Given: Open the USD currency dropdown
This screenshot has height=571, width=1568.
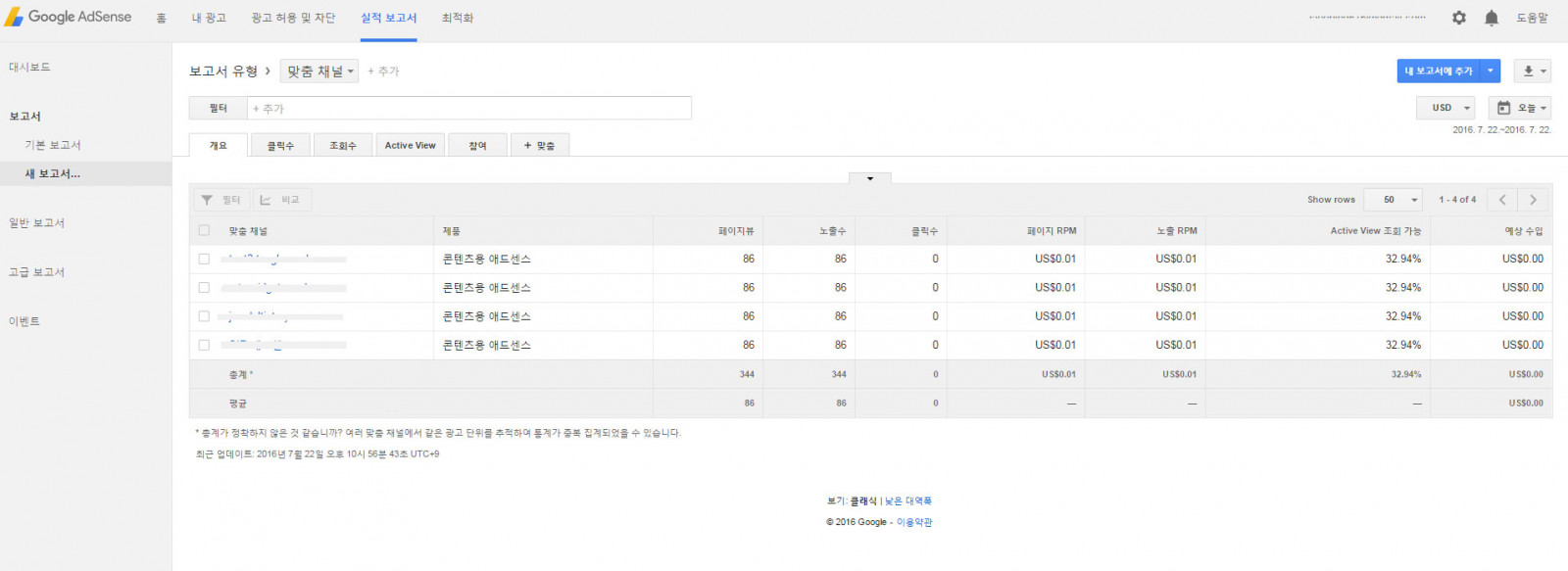Looking at the screenshot, I should click(1445, 108).
